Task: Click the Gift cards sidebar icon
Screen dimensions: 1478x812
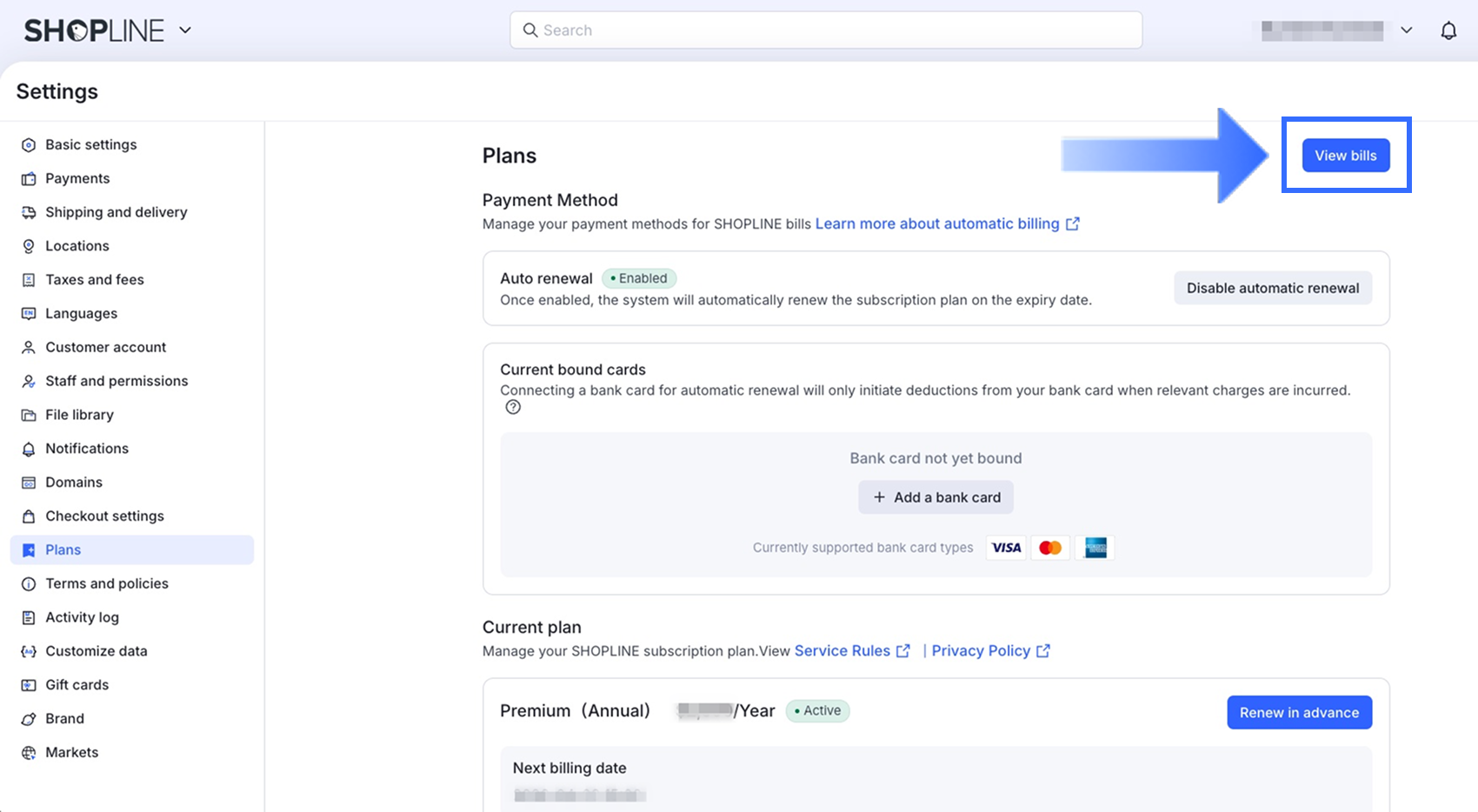Action: click(29, 685)
